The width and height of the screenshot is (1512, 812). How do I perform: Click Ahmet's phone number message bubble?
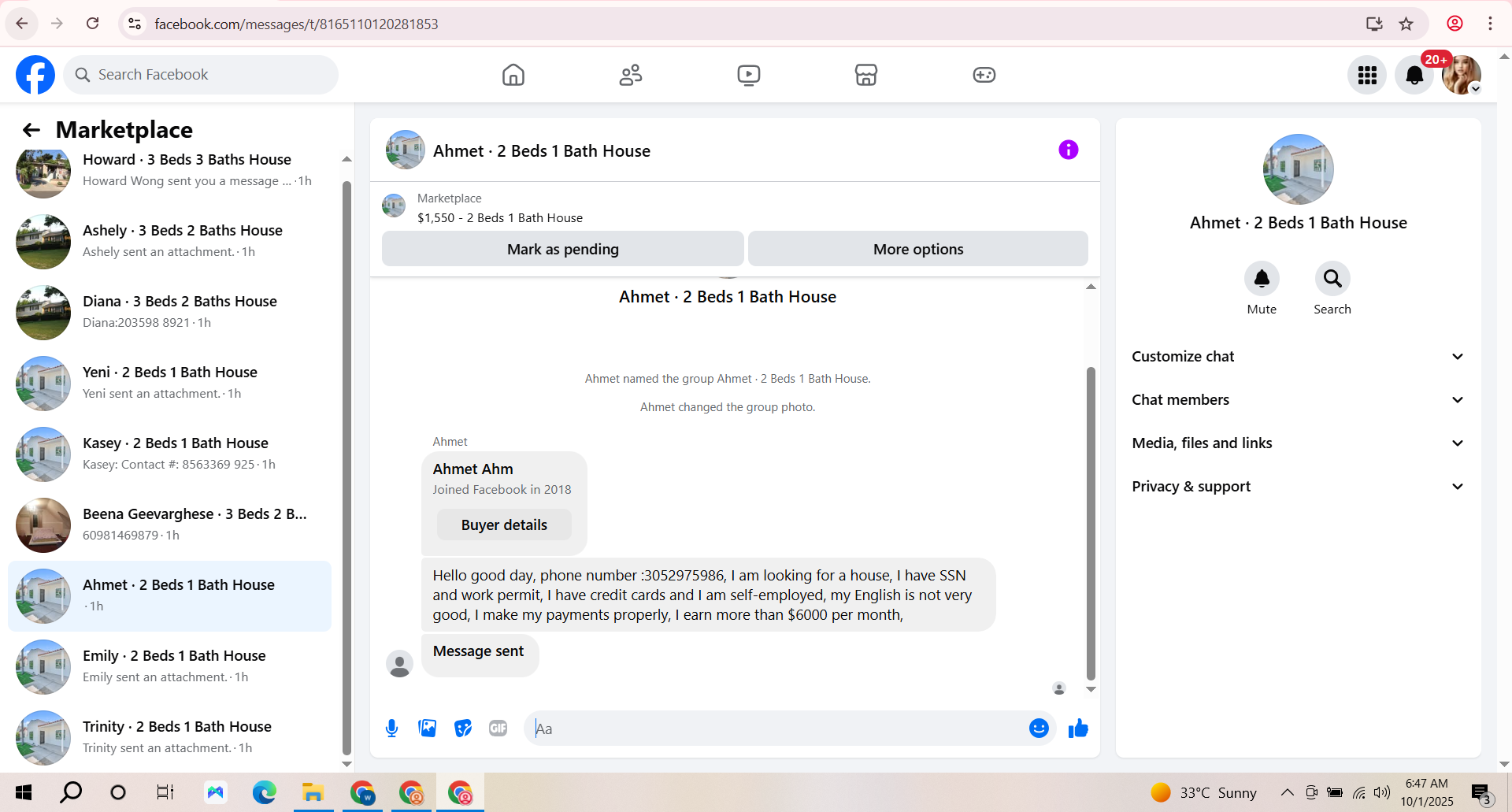(x=708, y=595)
